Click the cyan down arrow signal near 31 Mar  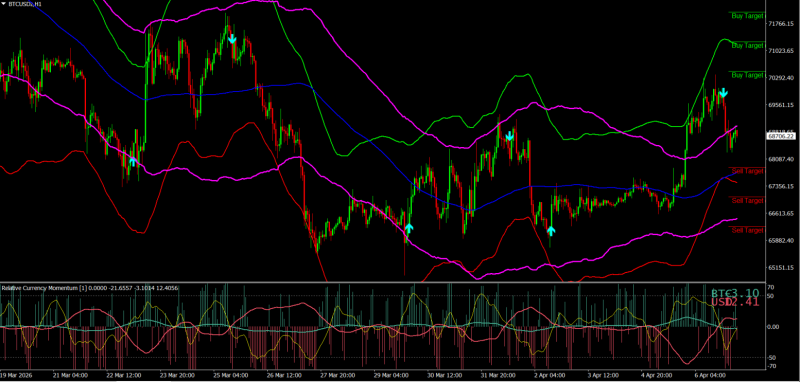click(509, 136)
